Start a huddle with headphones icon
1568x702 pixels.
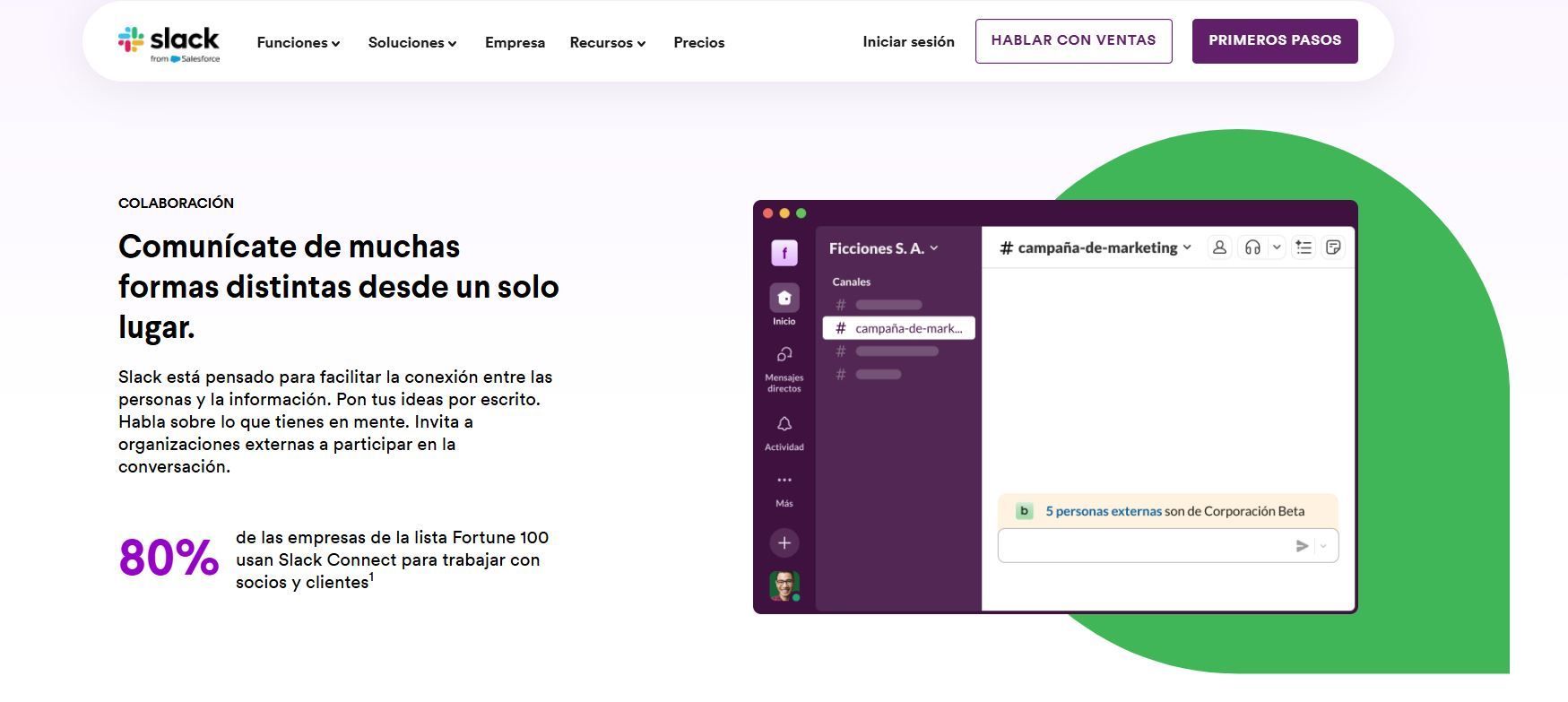point(1252,247)
